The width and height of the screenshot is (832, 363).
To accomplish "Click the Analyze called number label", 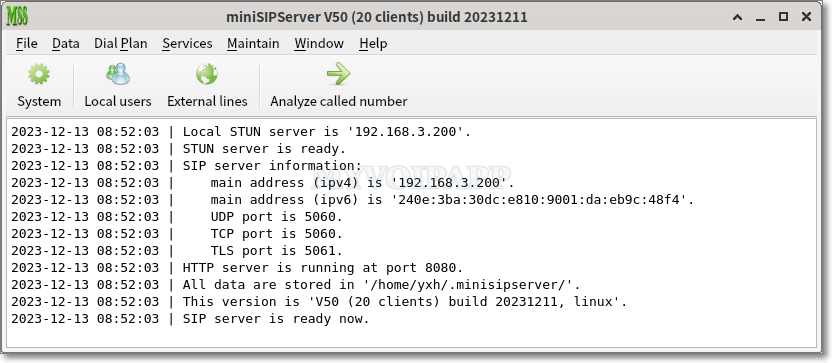I will [x=339, y=101].
